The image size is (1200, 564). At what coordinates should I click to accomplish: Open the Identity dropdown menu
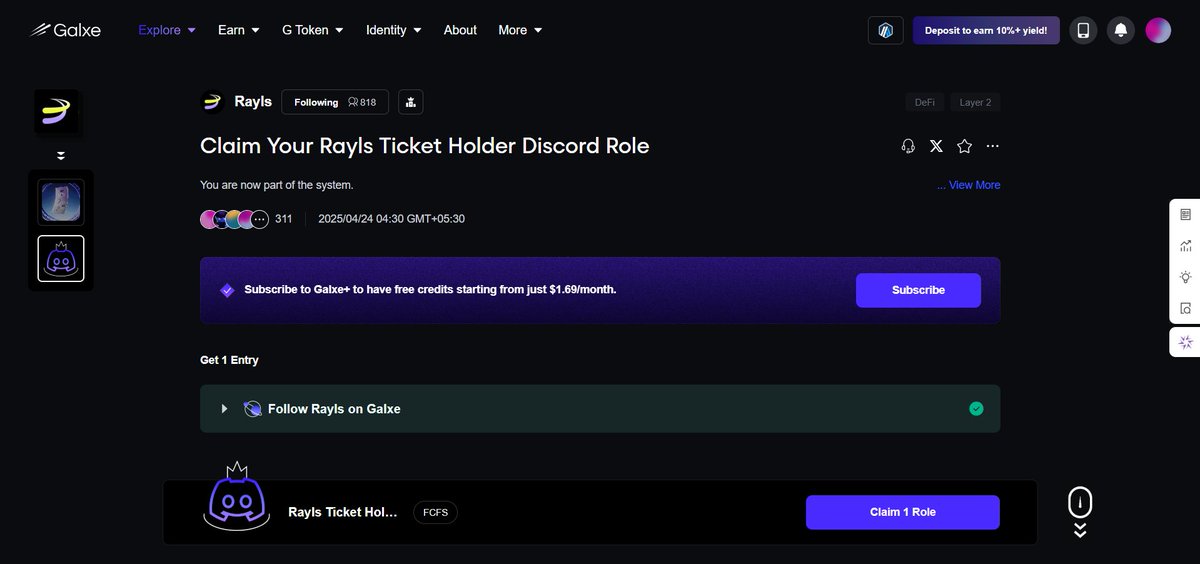pyautogui.click(x=394, y=30)
